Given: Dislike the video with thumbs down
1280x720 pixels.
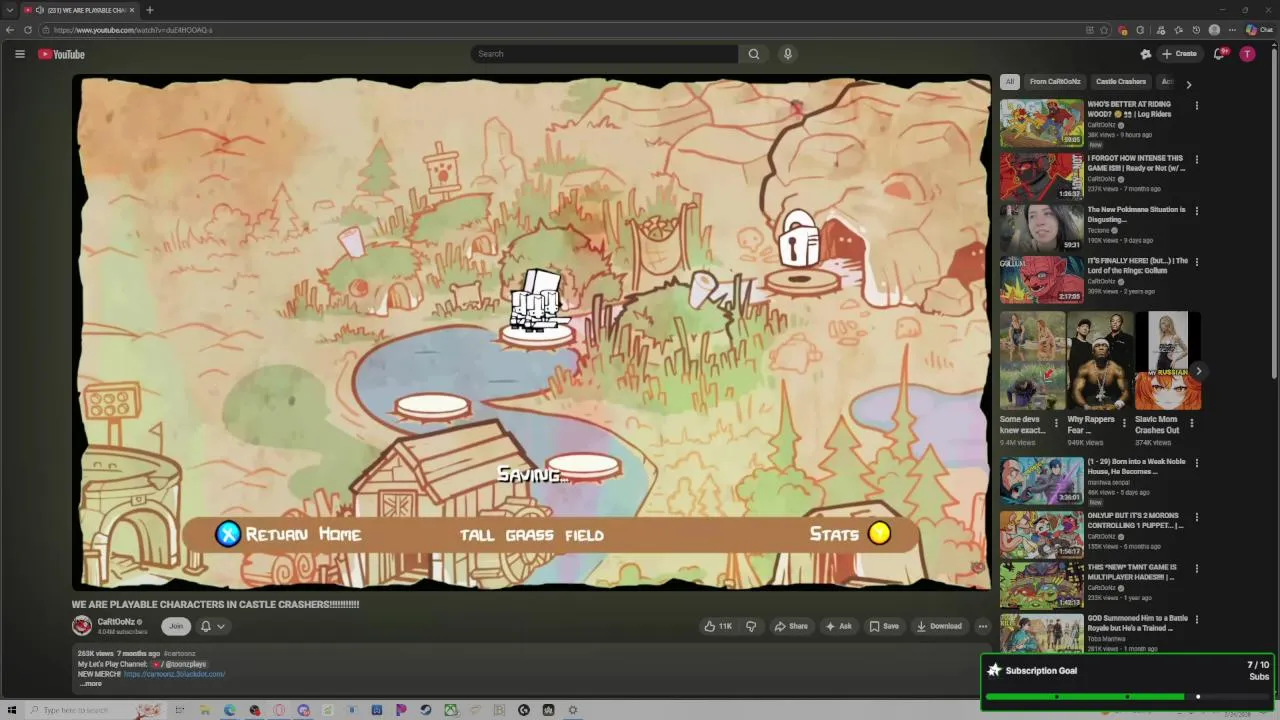Looking at the screenshot, I should click(x=751, y=626).
